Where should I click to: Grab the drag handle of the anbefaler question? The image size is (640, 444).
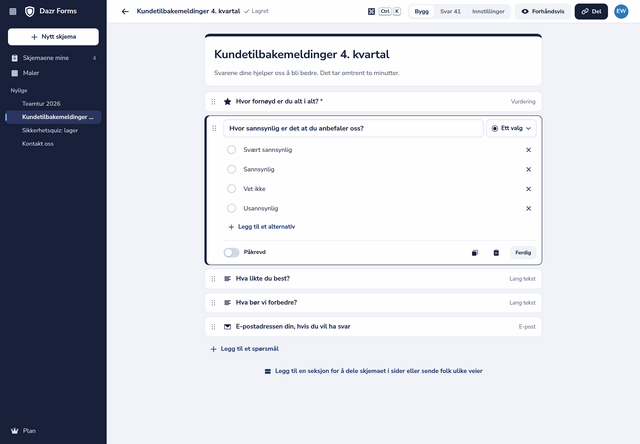click(214, 129)
